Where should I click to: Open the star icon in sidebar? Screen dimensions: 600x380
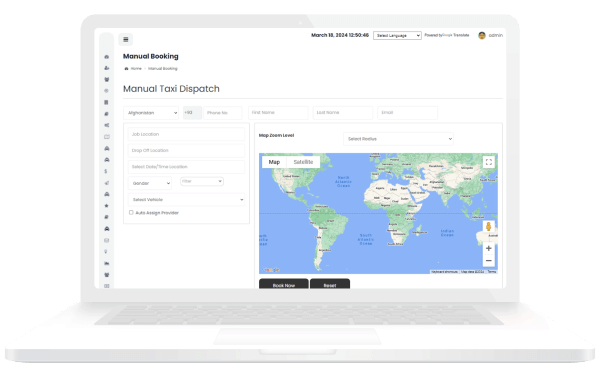click(107, 206)
